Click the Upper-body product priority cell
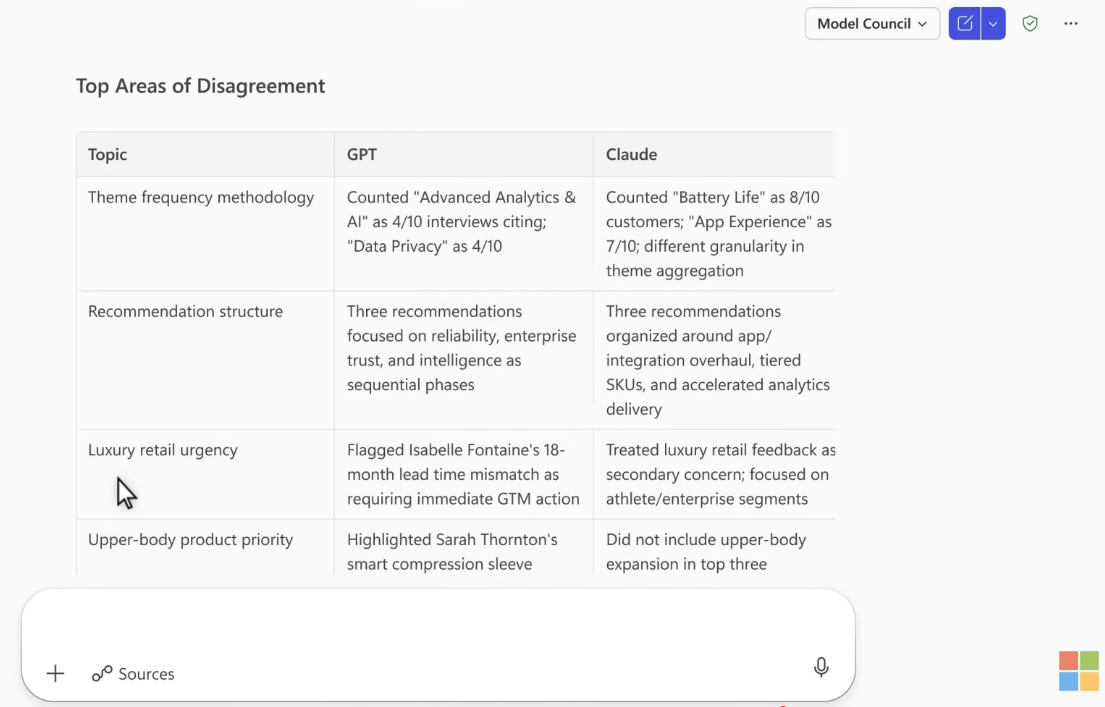Viewport: 1105px width, 707px height. (x=190, y=540)
